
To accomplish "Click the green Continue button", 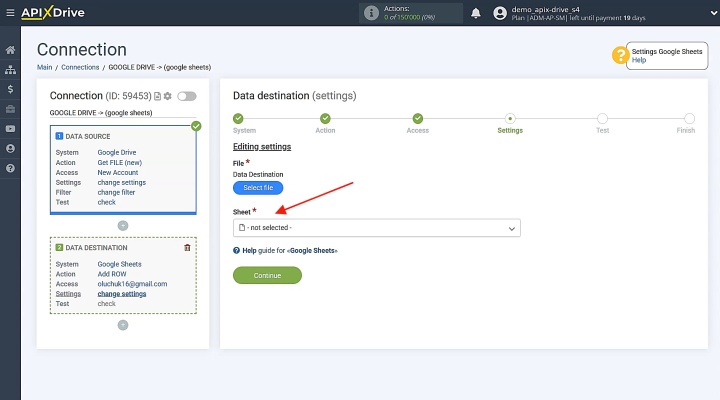I will click(267, 276).
